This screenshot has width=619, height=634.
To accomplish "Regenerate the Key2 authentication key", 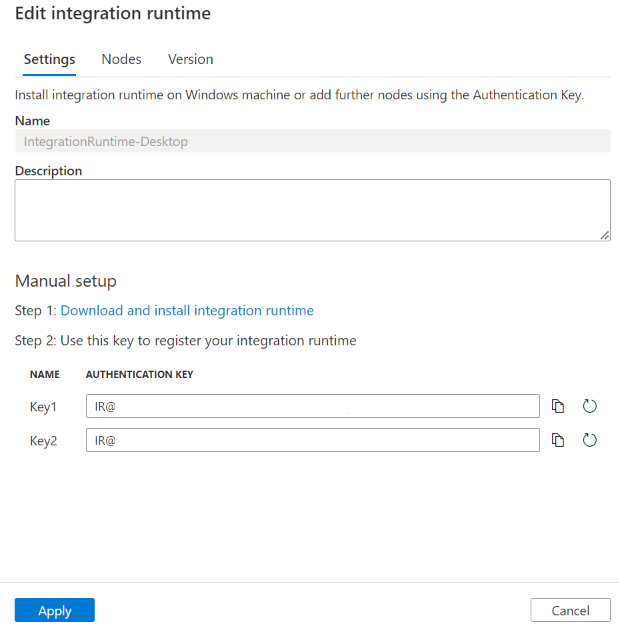I will tap(590, 440).
